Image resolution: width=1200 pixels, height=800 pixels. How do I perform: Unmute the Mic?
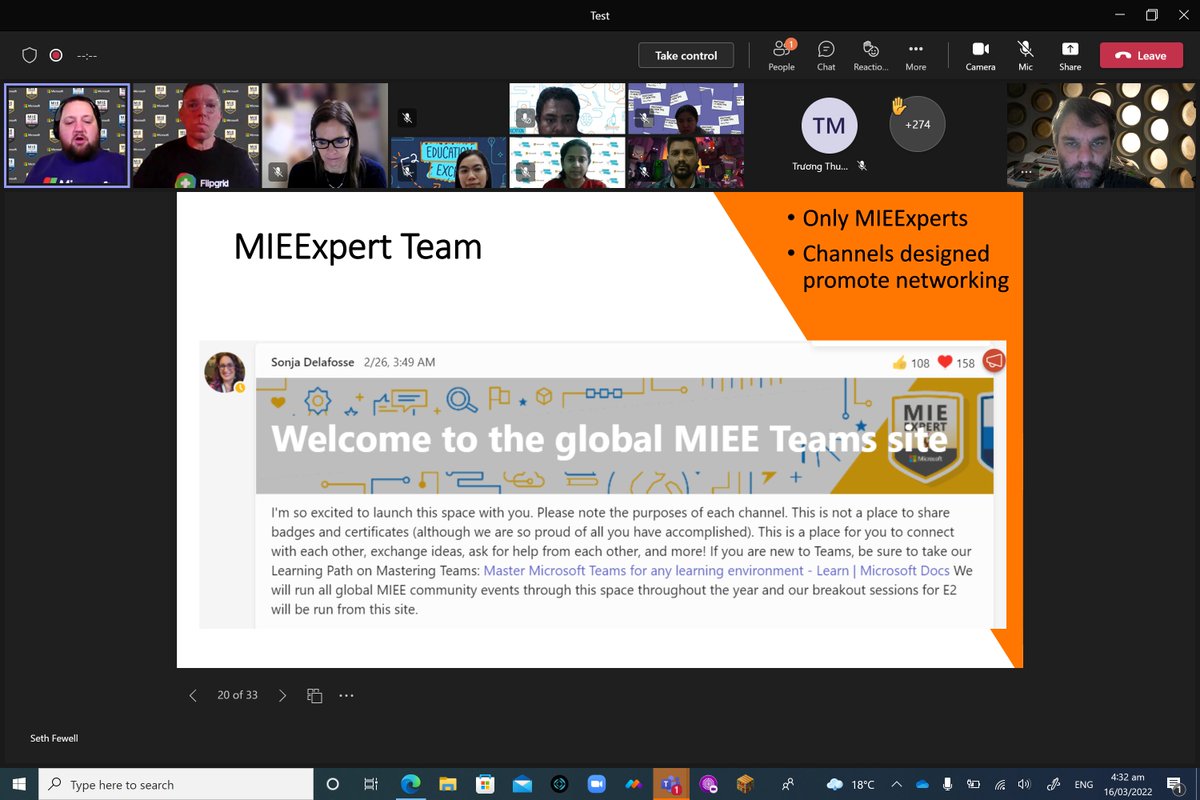pyautogui.click(x=1025, y=55)
